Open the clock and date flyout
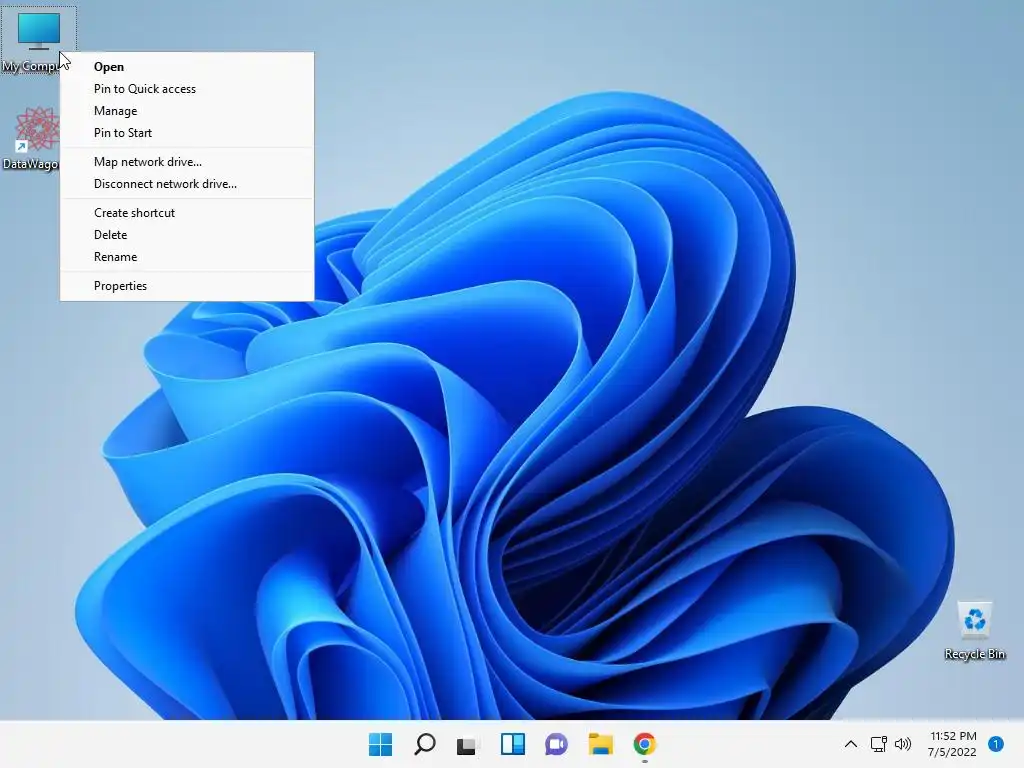The width and height of the screenshot is (1024, 768). [x=952, y=744]
